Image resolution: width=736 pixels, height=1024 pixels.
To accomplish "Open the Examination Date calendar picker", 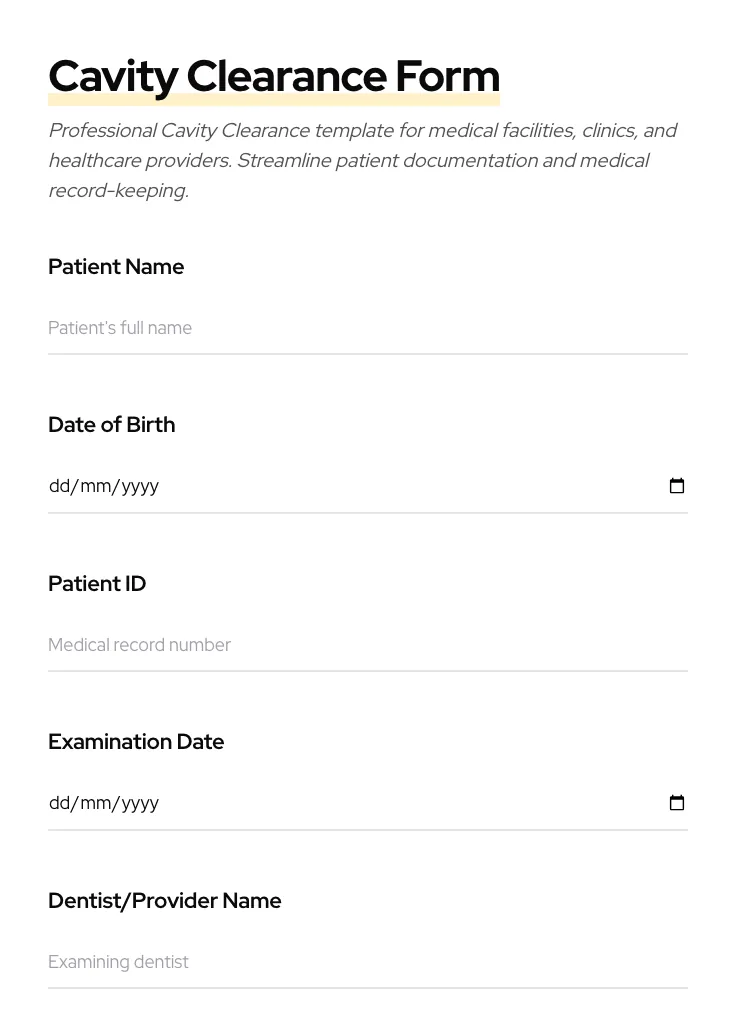I will click(x=677, y=803).
